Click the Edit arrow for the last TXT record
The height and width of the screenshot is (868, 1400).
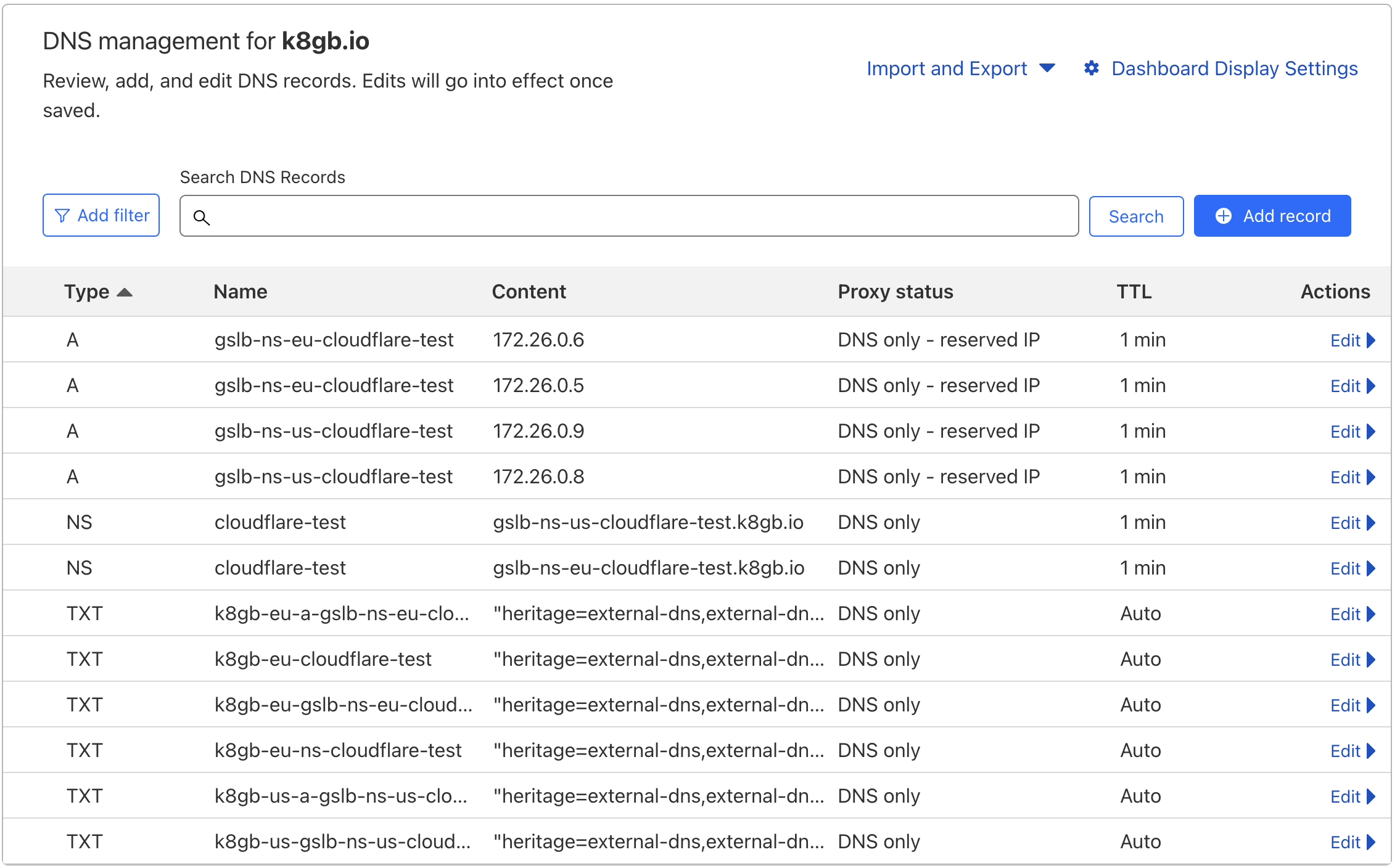click(1372, 841)
